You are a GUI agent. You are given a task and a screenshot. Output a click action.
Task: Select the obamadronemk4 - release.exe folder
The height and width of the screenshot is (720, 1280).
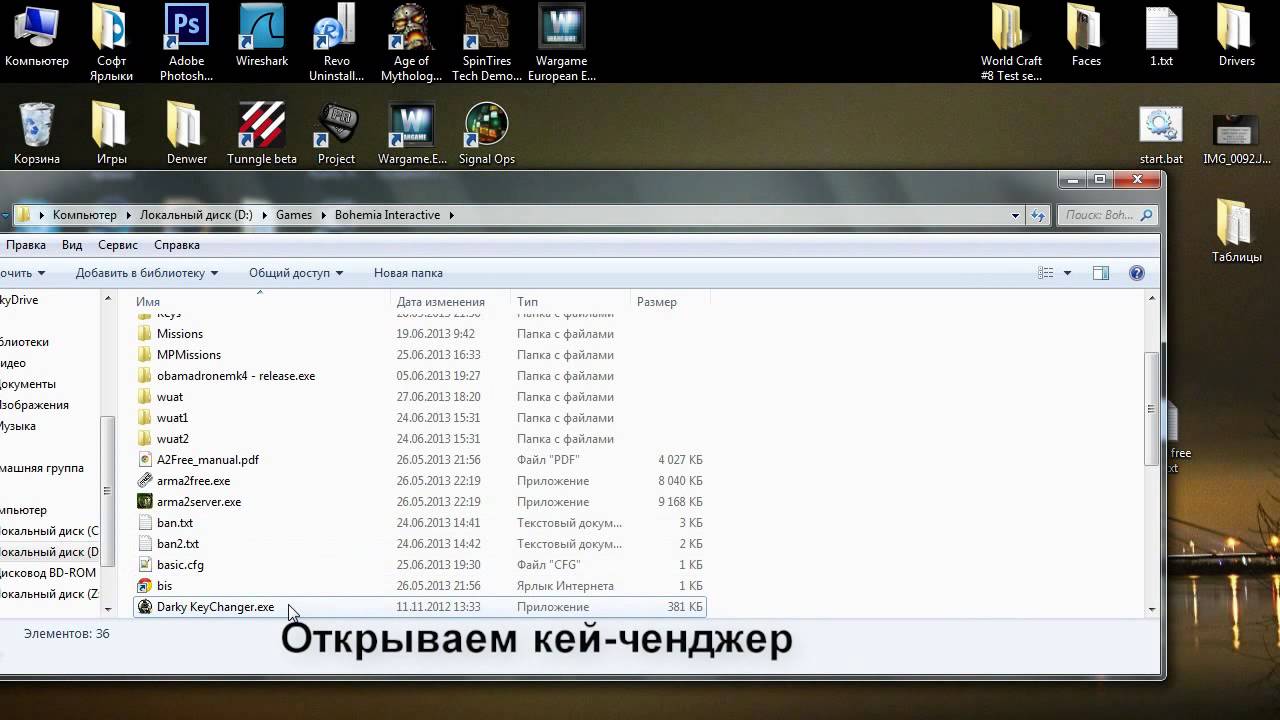click(420, 376)
